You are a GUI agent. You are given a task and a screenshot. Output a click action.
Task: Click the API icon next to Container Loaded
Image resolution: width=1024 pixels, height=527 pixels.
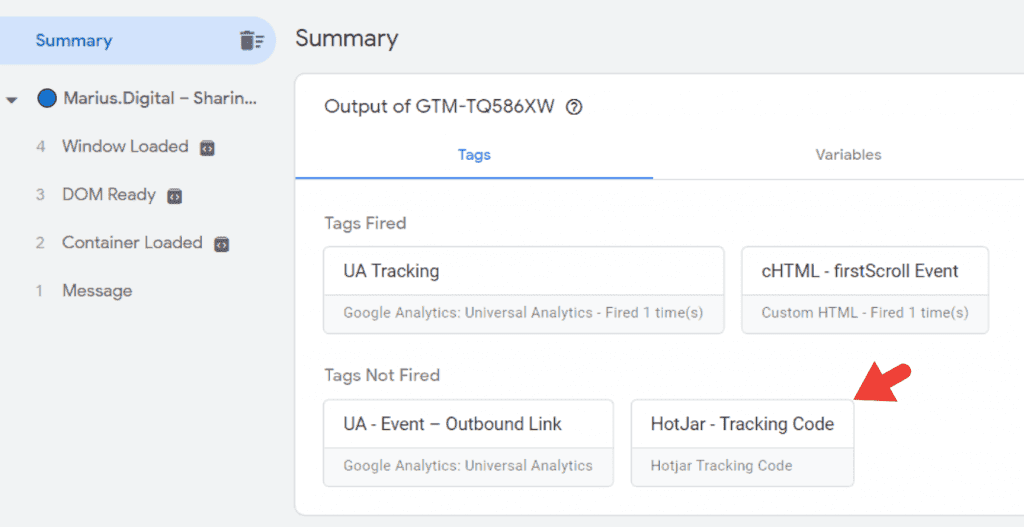coord(222,244)
